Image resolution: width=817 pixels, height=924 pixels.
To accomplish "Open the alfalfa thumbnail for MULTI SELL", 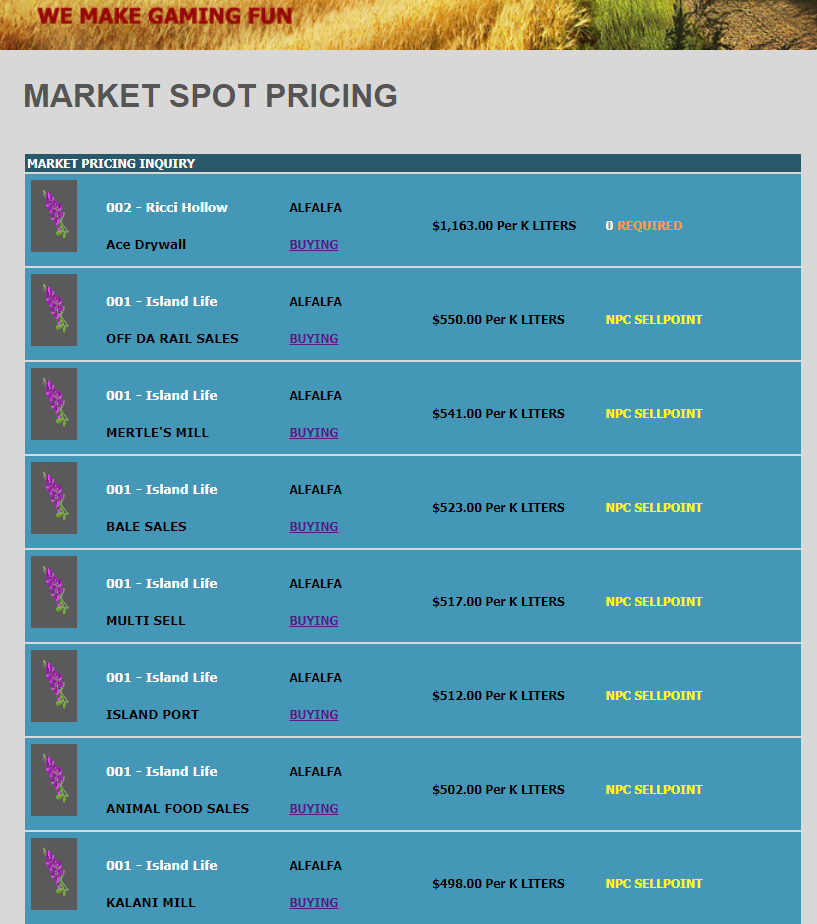I will click(x=54, y=592).
